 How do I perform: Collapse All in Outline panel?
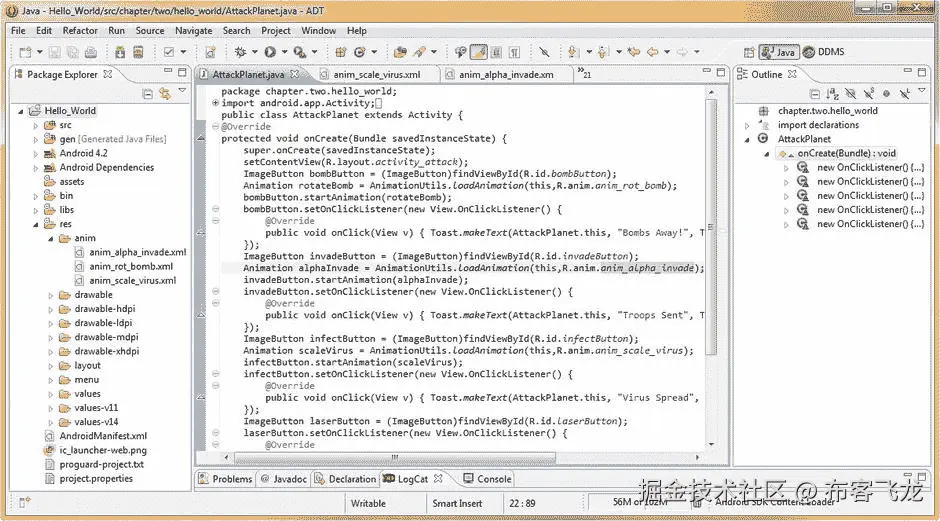click(x=814, y=94)
